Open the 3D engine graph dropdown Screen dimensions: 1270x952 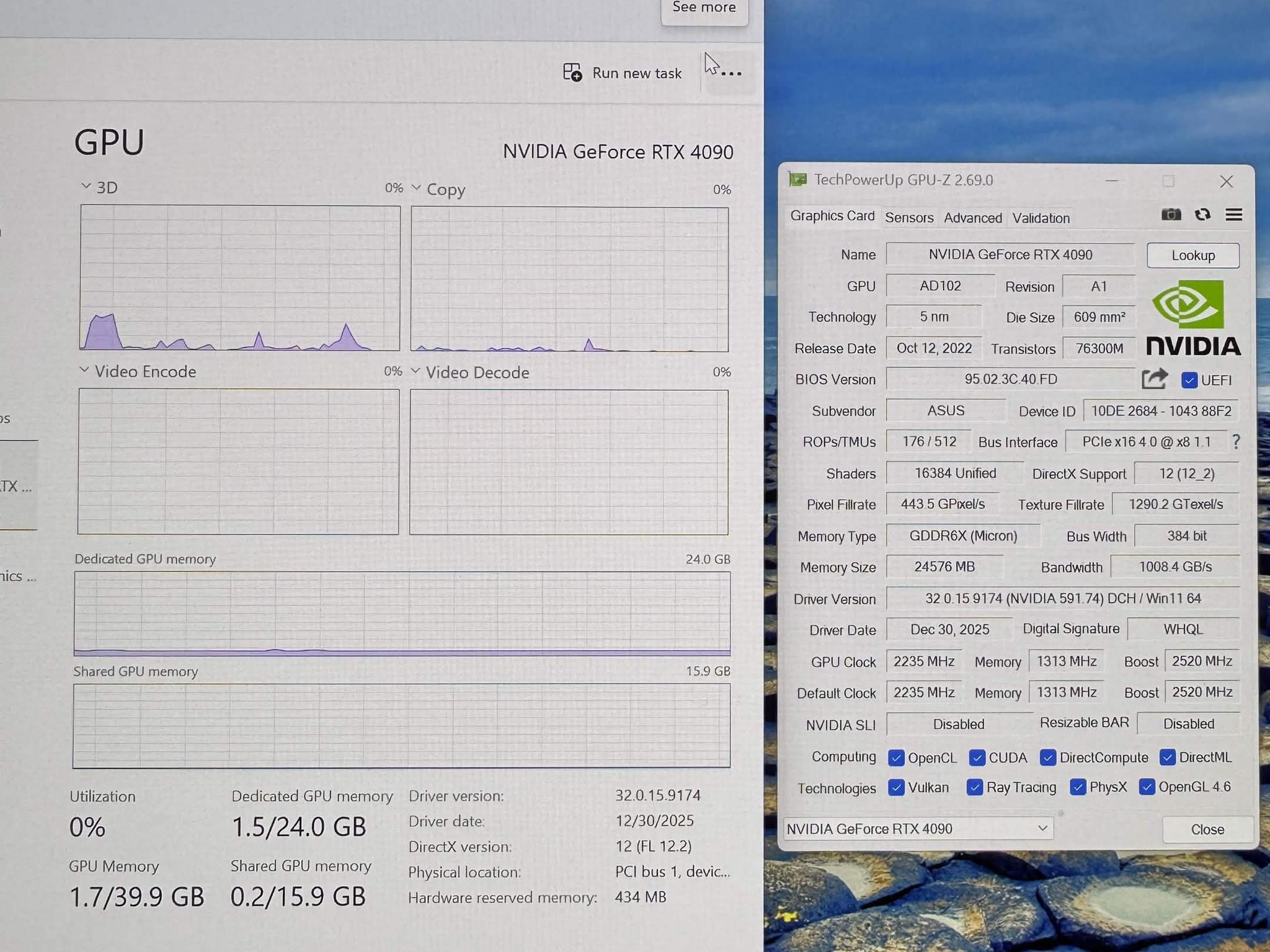(86, 186)
